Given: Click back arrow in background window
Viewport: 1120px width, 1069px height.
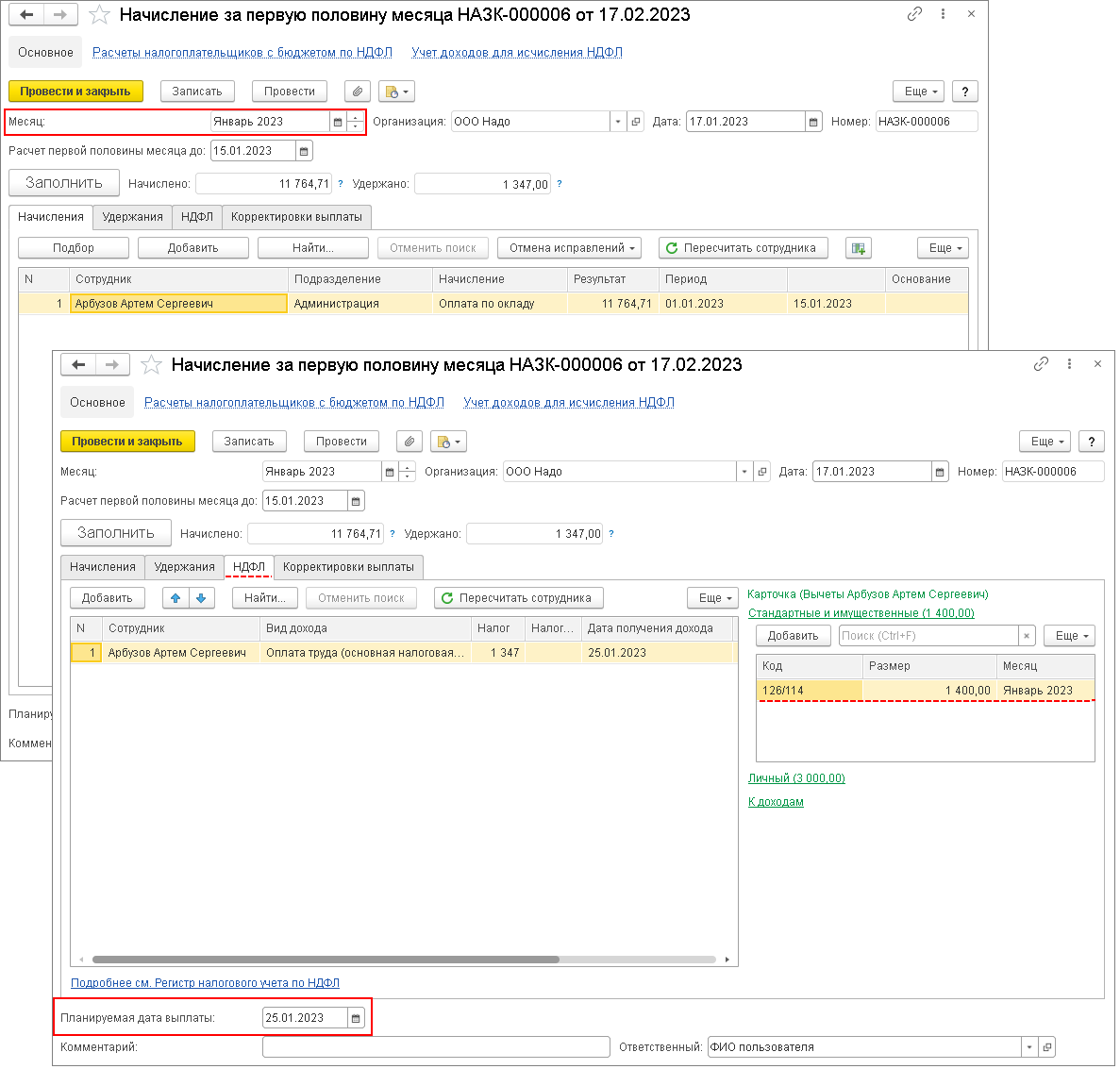Looking at the screenshot, I should pyautogui.click(x=27, y=14).
